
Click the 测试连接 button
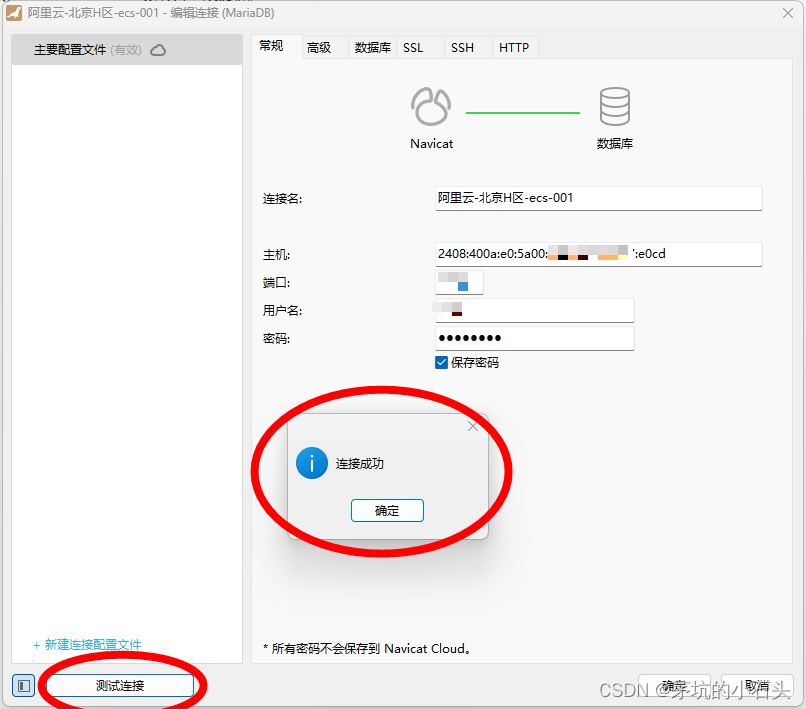click(120, 685)
